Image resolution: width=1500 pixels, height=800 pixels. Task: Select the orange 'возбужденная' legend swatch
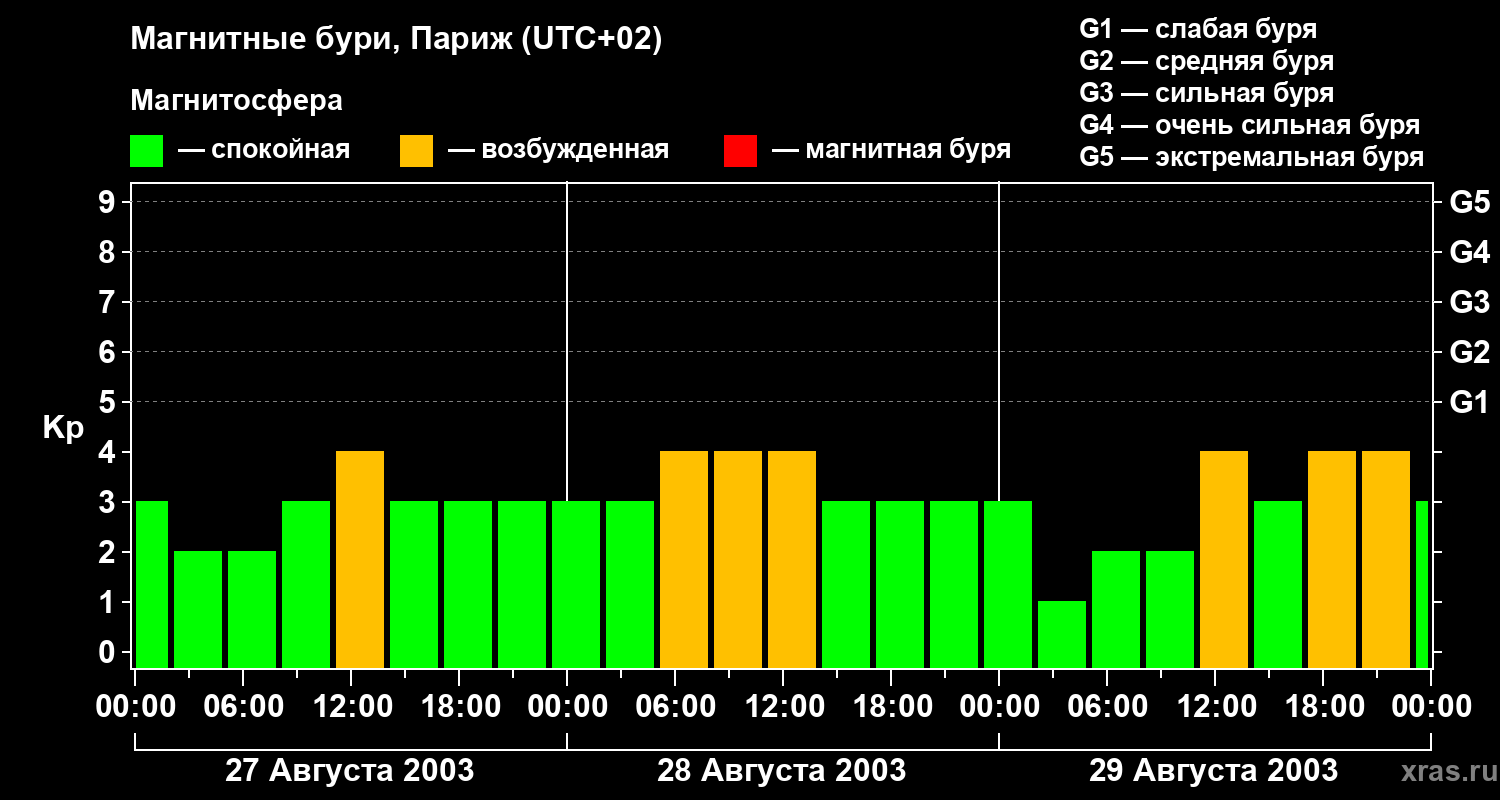(x=417, y=150)
